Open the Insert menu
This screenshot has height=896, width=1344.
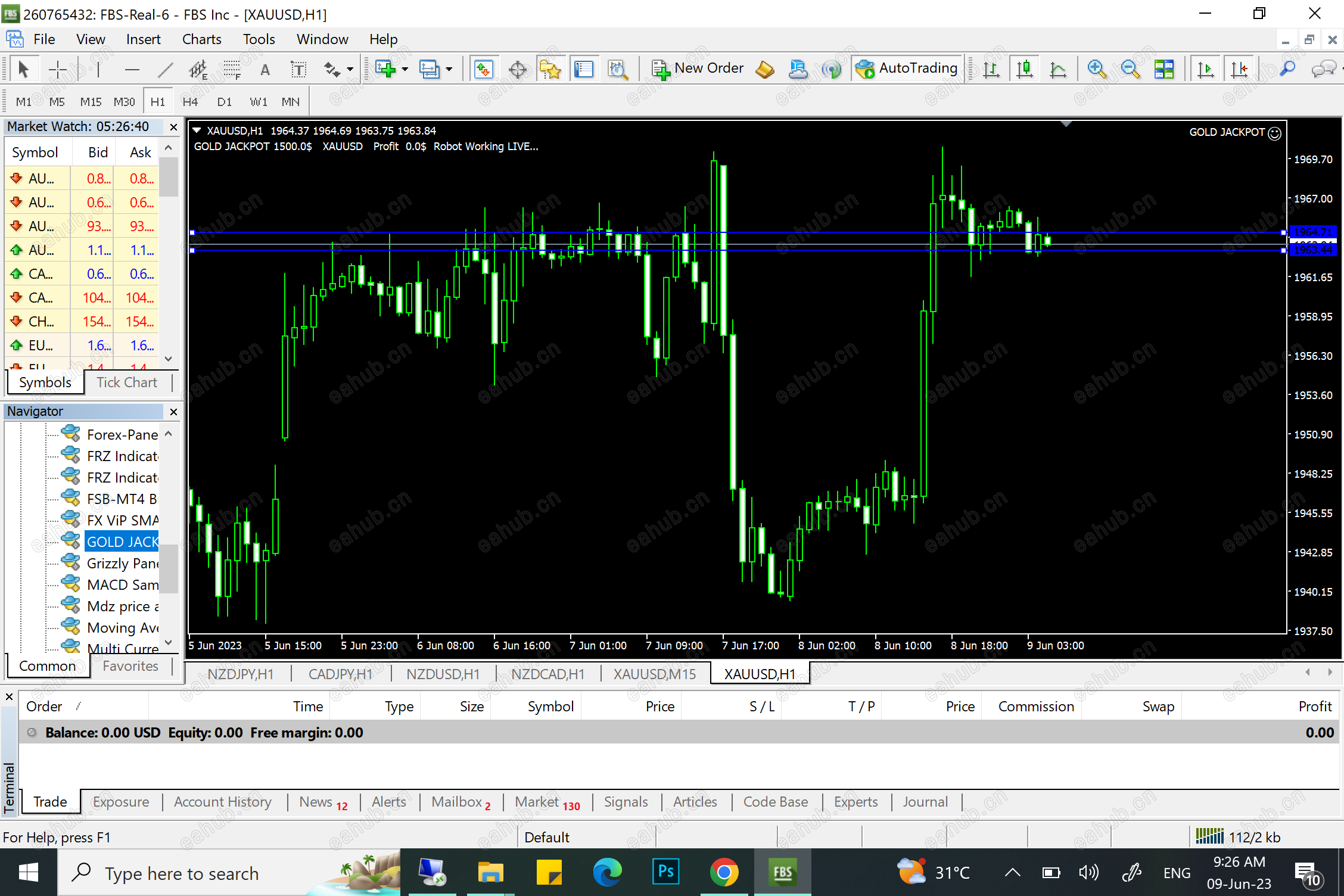click(143, 39)
